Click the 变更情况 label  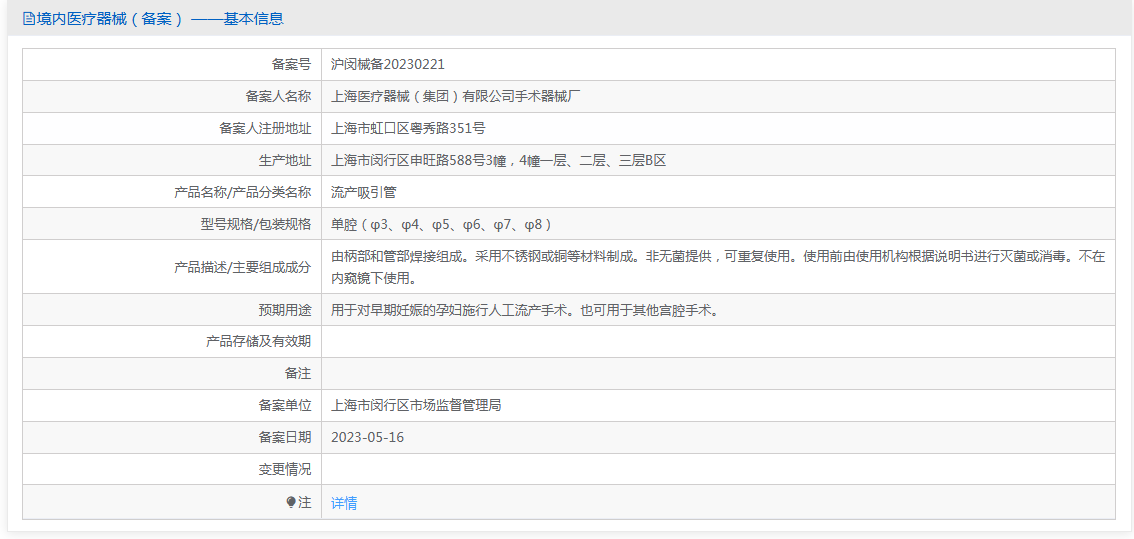[x=285, y=470]
